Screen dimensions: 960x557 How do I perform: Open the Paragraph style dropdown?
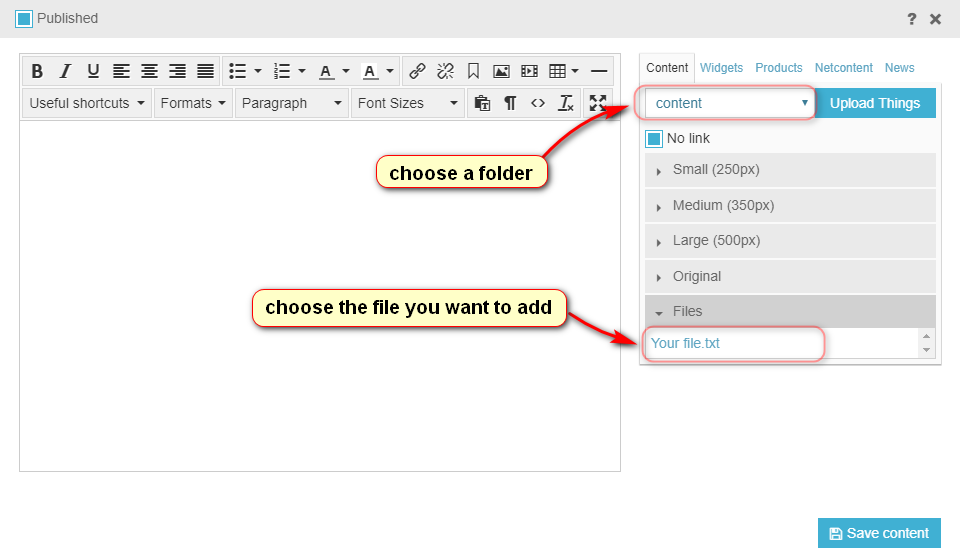point(291,103)
